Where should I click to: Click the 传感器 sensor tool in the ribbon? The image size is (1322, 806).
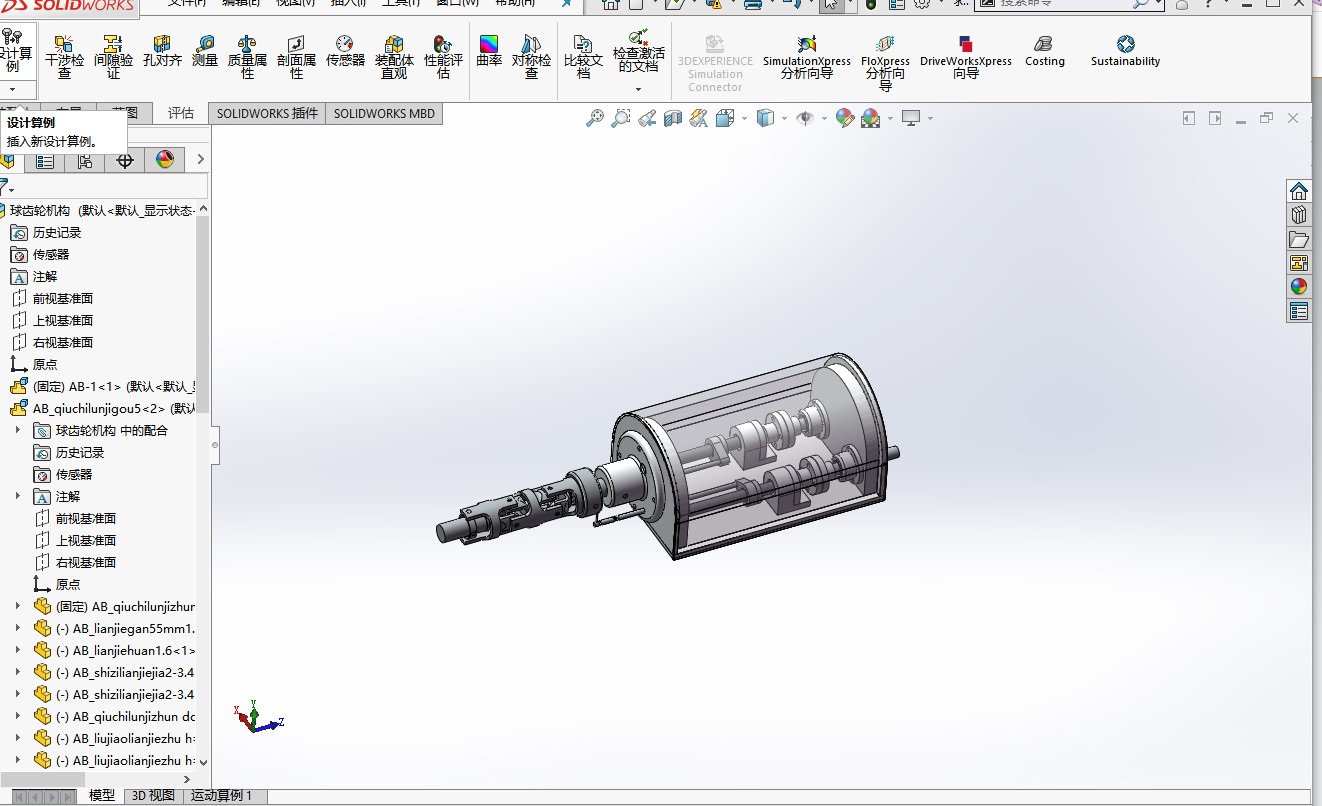point(345,51)
